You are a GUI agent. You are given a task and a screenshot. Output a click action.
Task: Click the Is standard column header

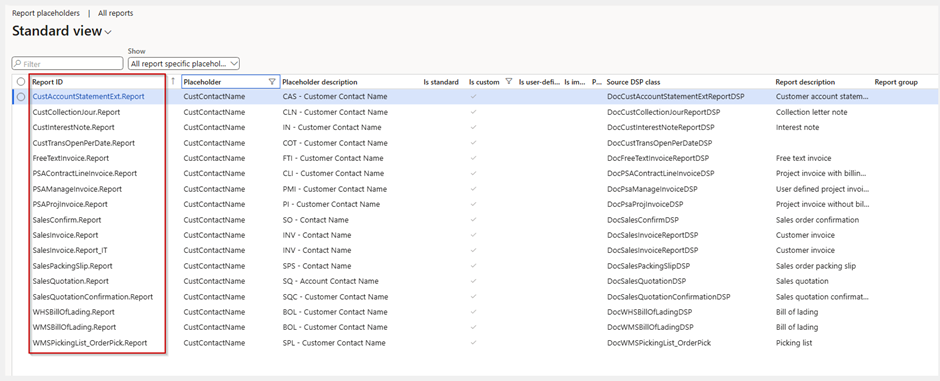click(x=441, y=82)
